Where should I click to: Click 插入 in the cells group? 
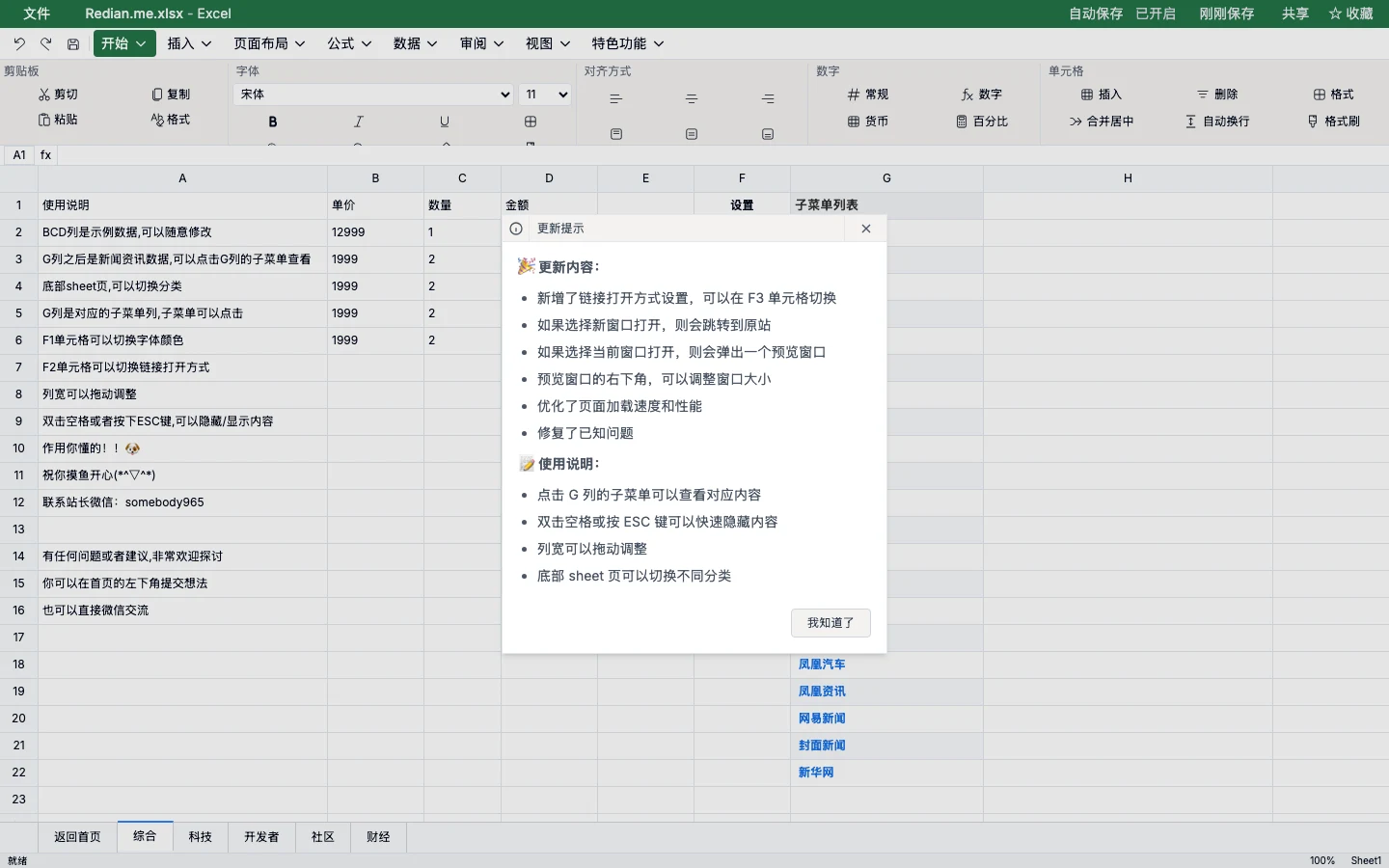point(1102,95)
